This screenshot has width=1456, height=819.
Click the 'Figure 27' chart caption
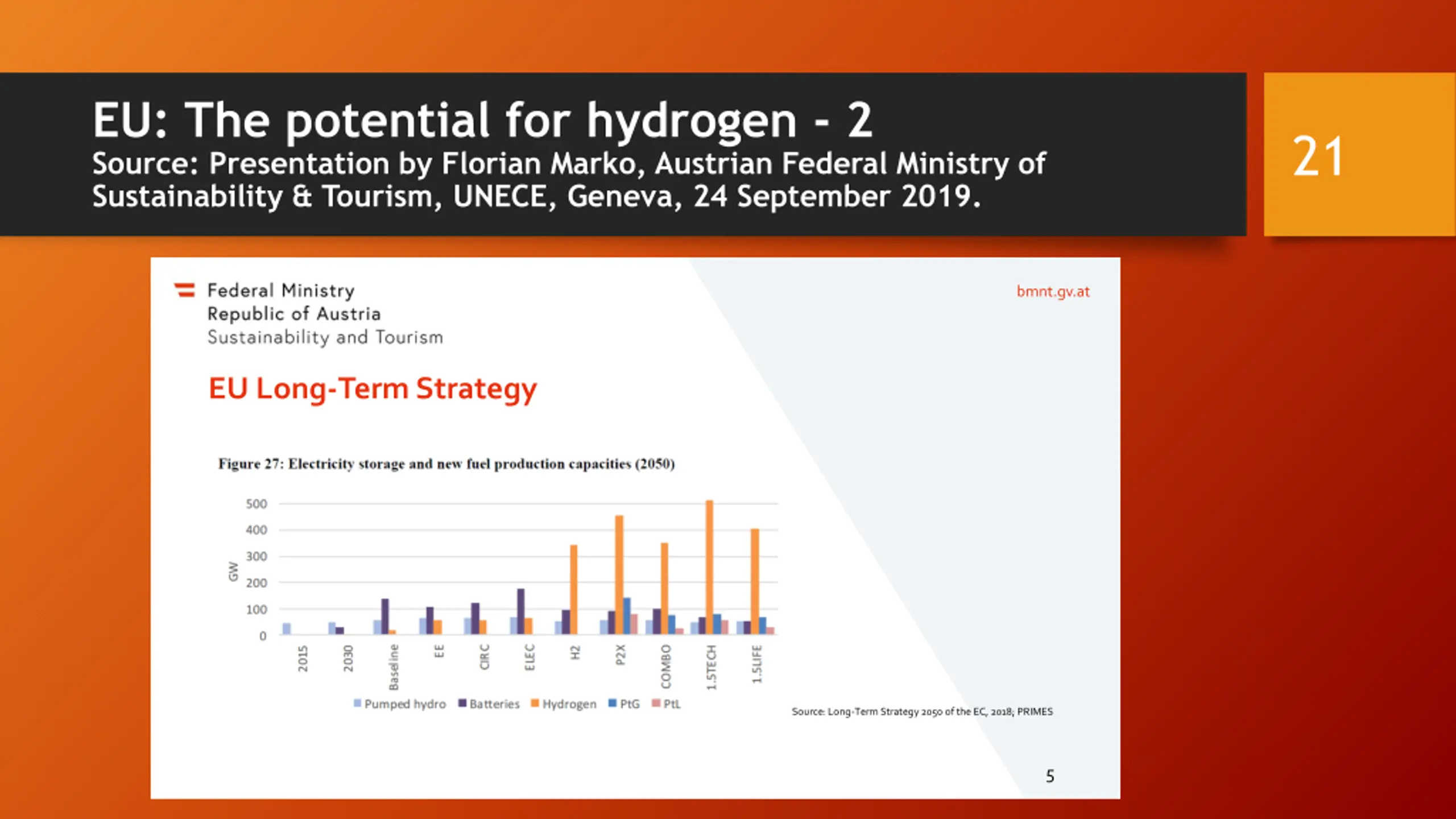(446, 464)
